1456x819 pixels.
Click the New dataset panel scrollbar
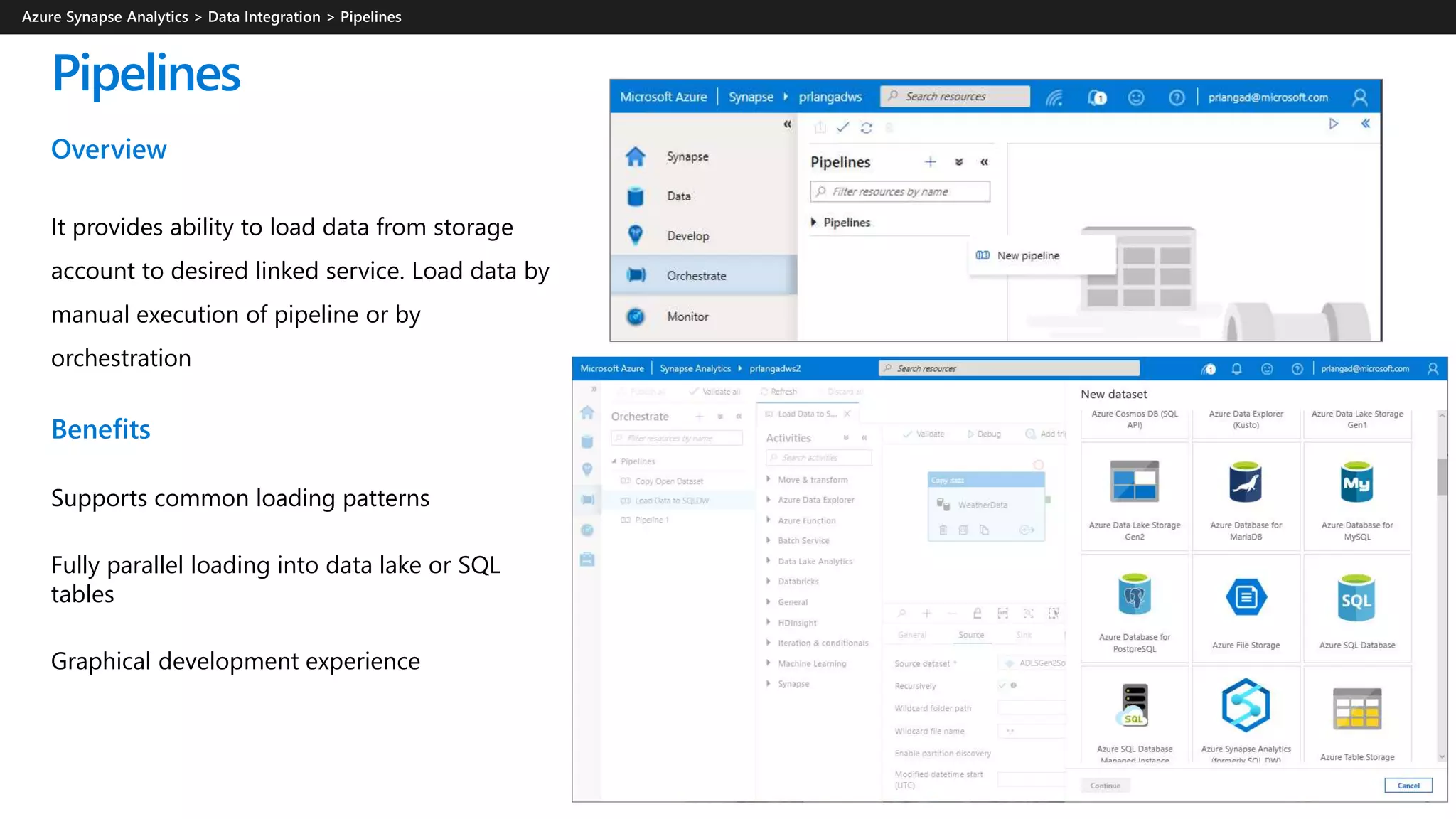point(1442,476)
